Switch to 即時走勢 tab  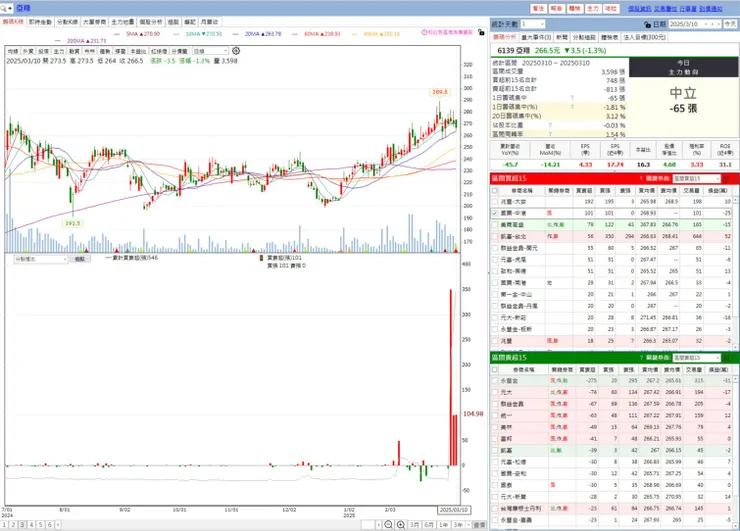pos(40,22)
